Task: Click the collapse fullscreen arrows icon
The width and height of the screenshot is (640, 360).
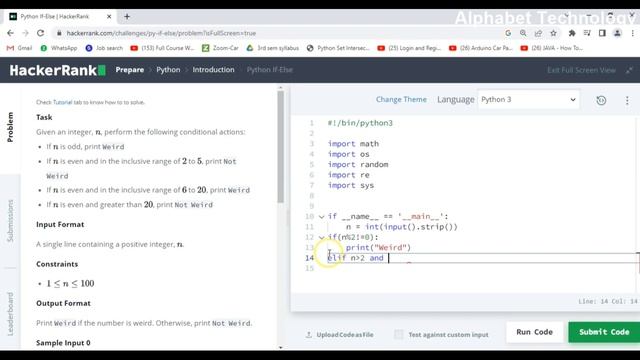Action: click(x=629, y=70)
